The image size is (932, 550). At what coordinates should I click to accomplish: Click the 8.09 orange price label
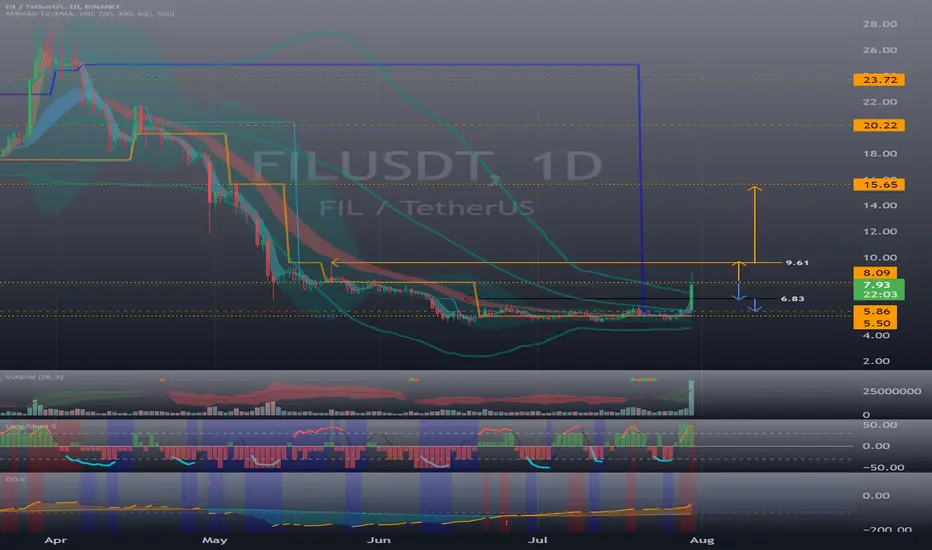[876, 273]
